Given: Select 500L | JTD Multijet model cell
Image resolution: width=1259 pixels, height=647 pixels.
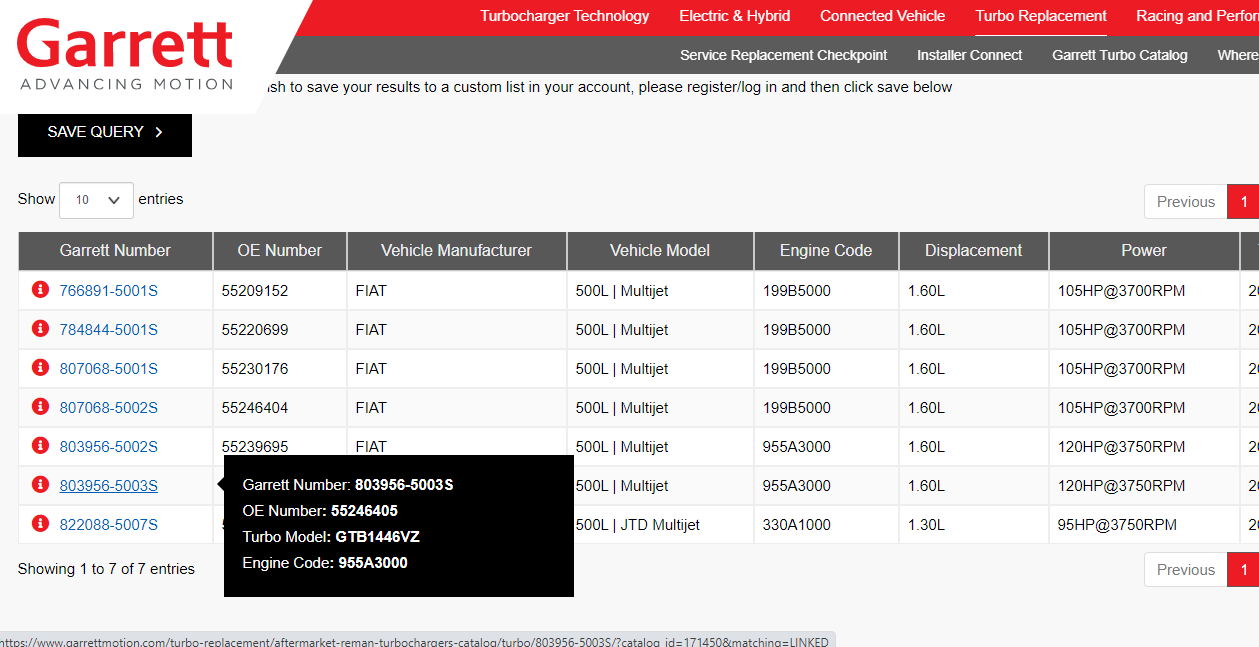Looking at the screenshot, I should (660, 525).
